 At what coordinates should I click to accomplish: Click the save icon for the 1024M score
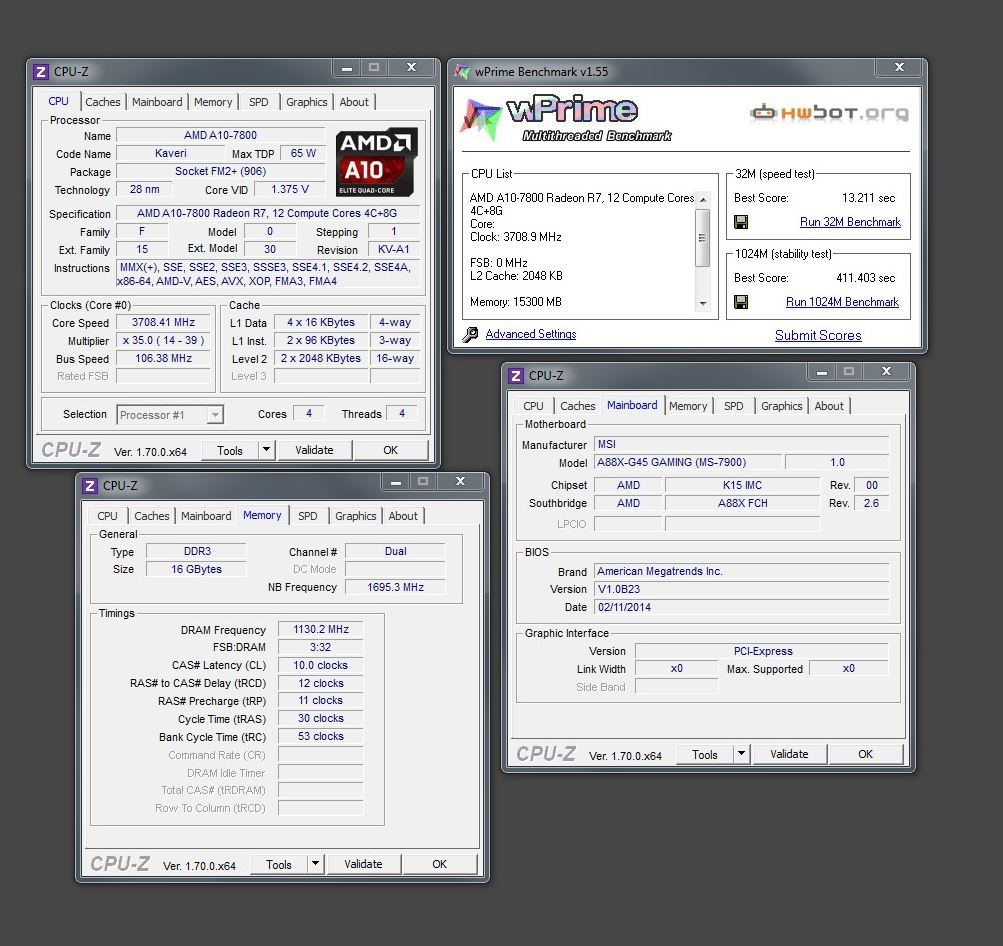741,302
